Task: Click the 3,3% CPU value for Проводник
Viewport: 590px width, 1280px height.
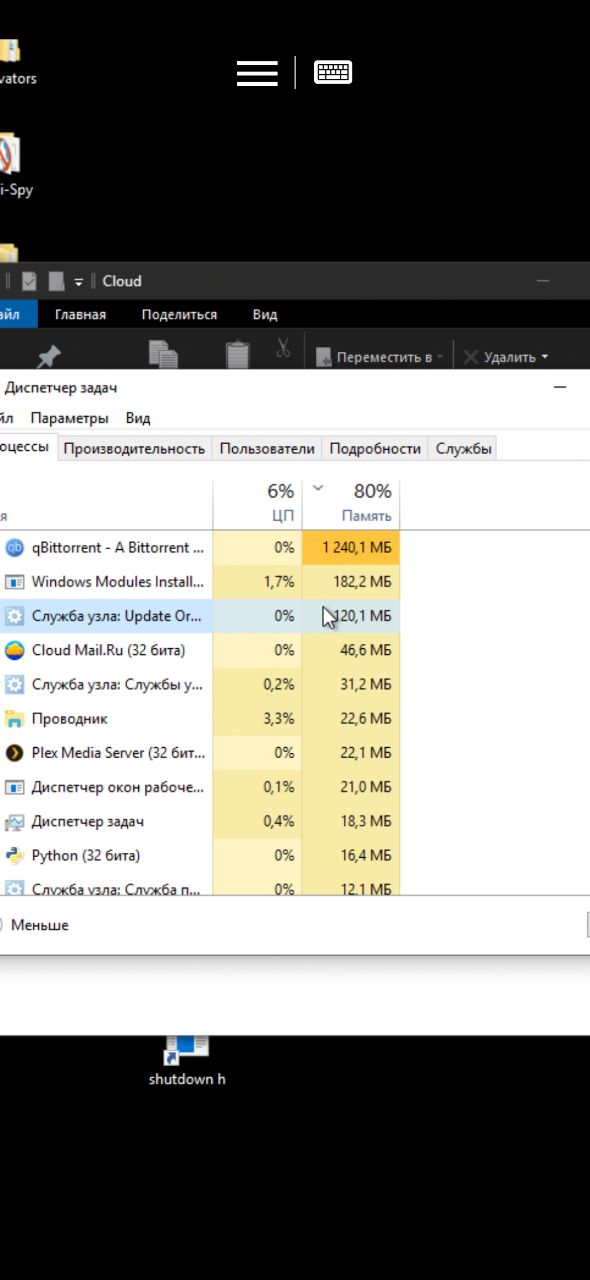Action: click(278, 718)
